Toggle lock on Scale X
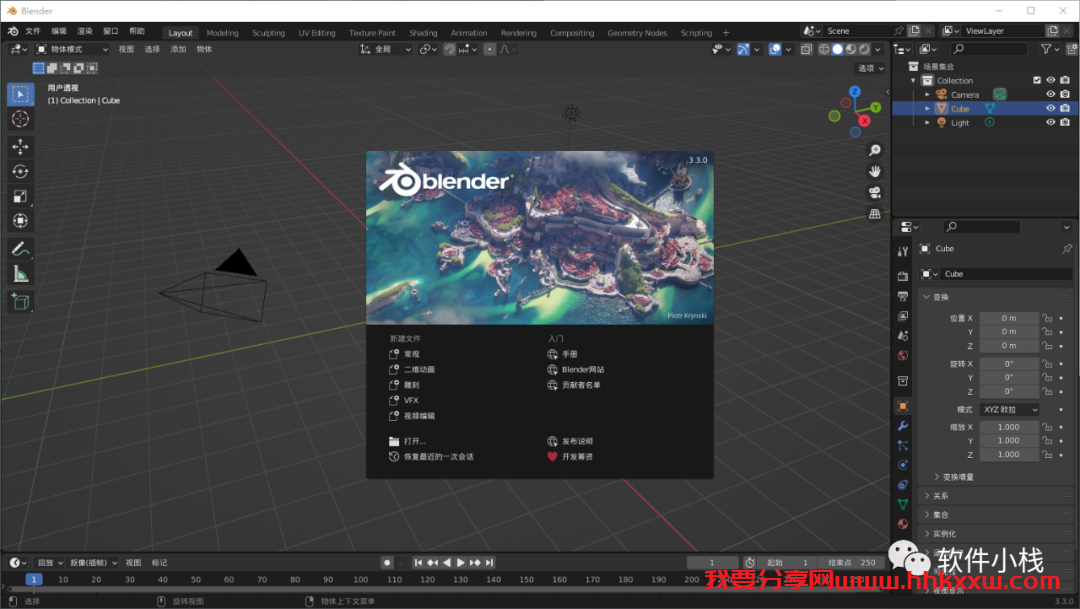The width and height of the screenshot is (1080, 609). coord(1047,427)
